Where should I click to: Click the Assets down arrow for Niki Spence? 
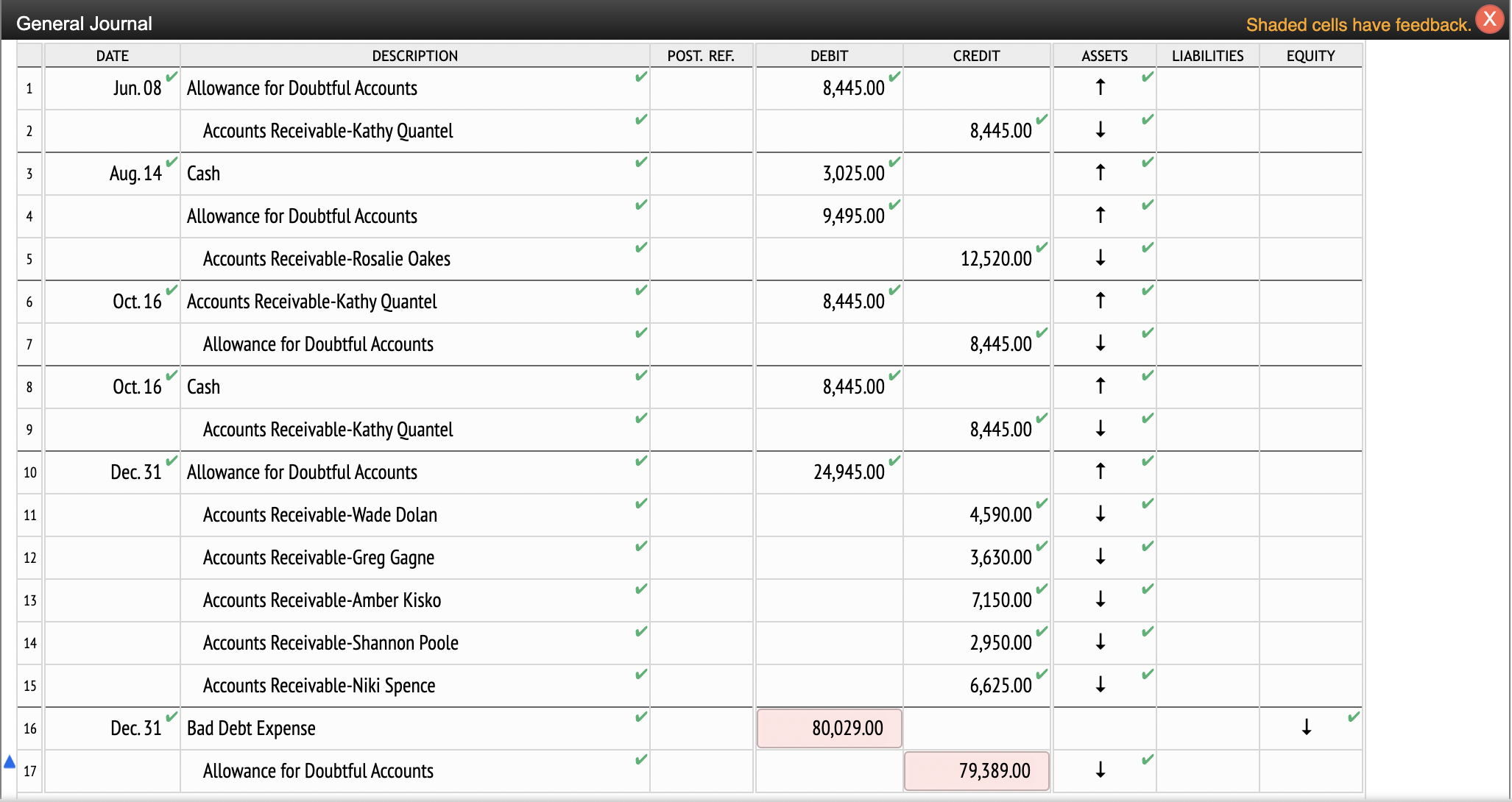1100,685
